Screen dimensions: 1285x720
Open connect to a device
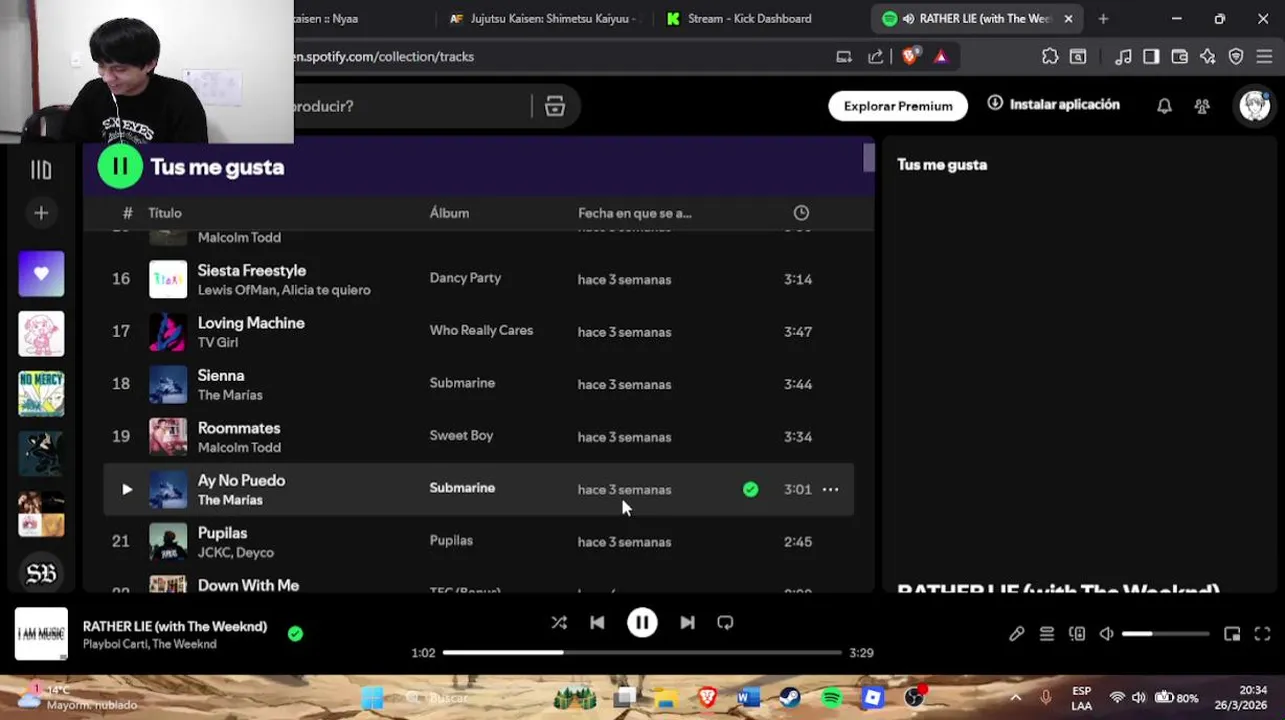1076,634
